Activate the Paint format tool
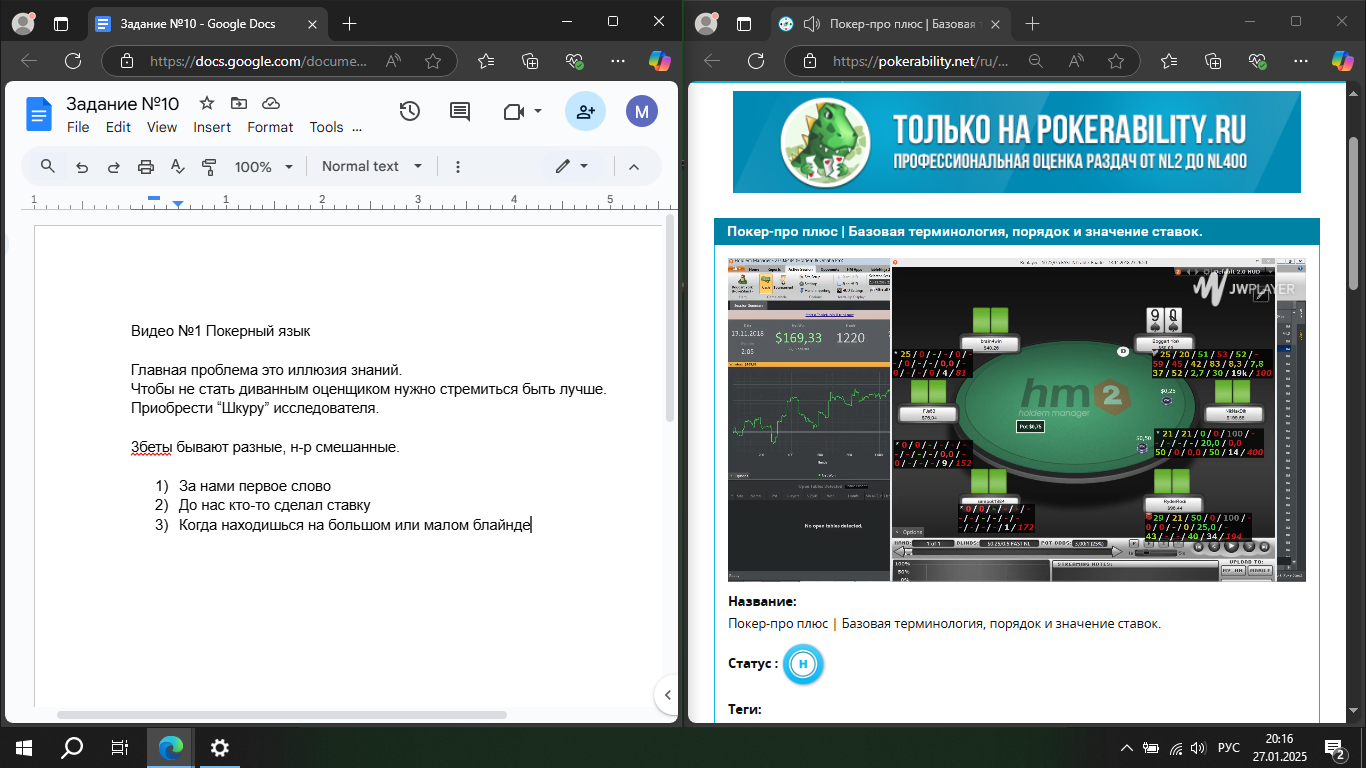 (x=209, y=167)
